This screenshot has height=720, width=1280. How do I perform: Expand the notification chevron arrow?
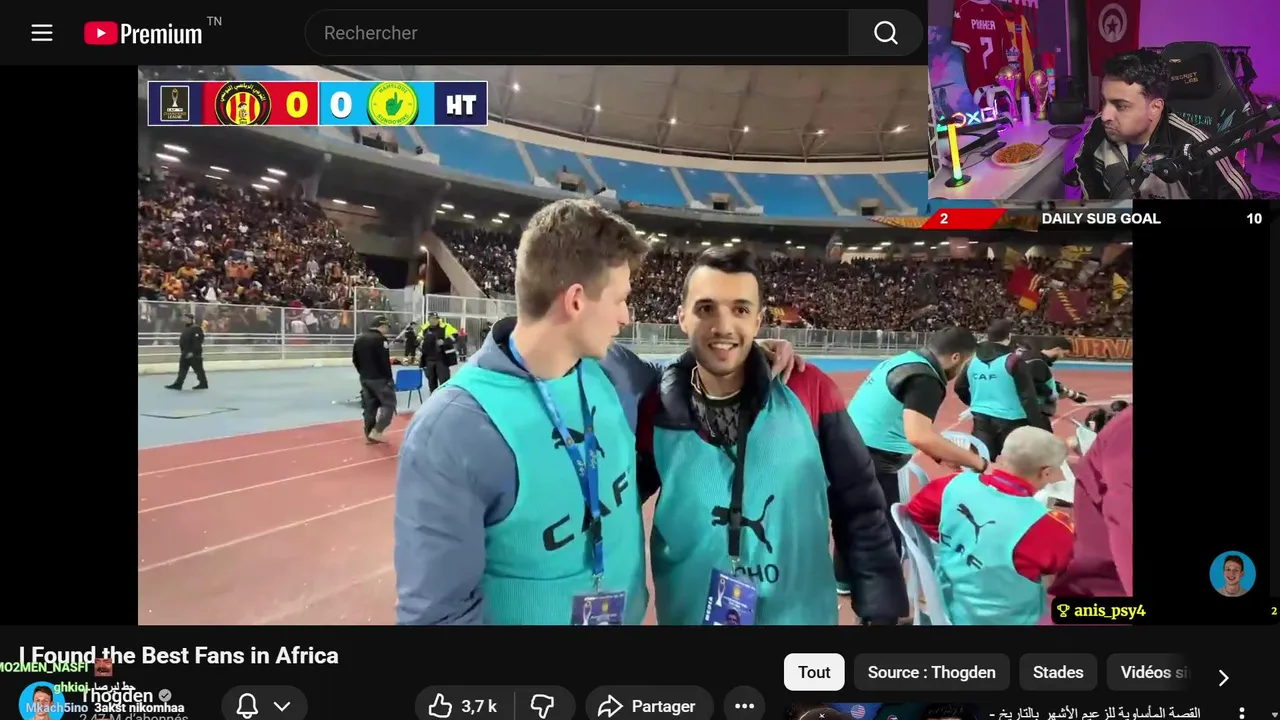tap(283, 706)
